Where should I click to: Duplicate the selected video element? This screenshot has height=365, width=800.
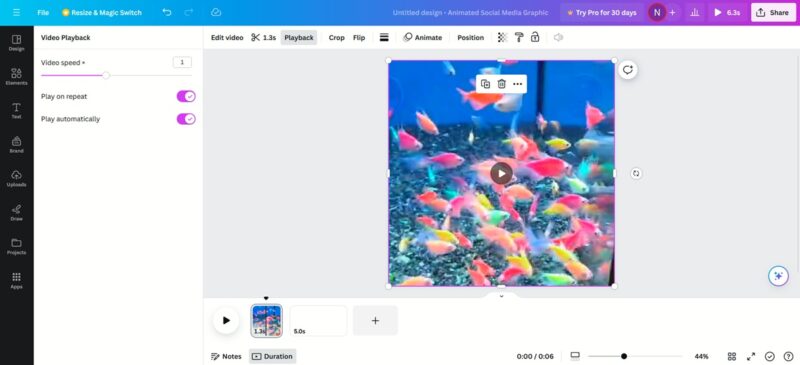[x=485, y=84]
